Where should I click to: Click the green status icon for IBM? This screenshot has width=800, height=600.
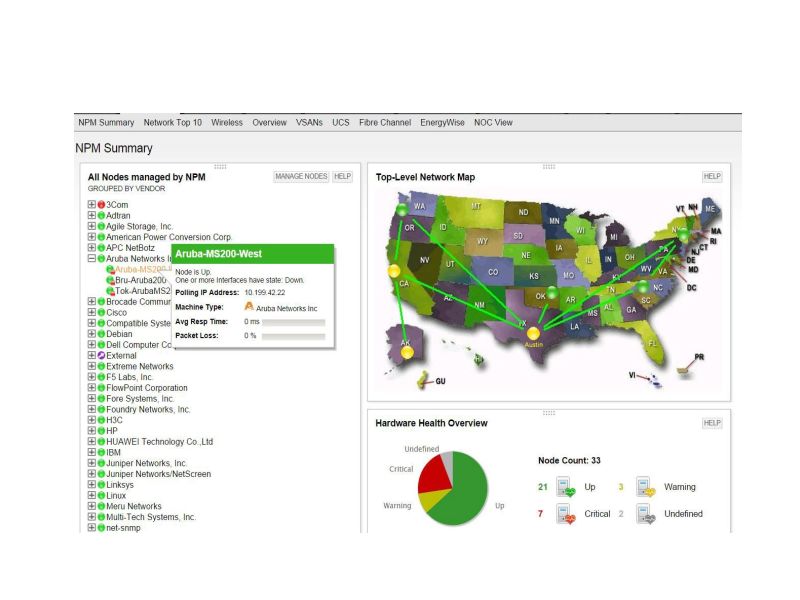tap(101, 453)
